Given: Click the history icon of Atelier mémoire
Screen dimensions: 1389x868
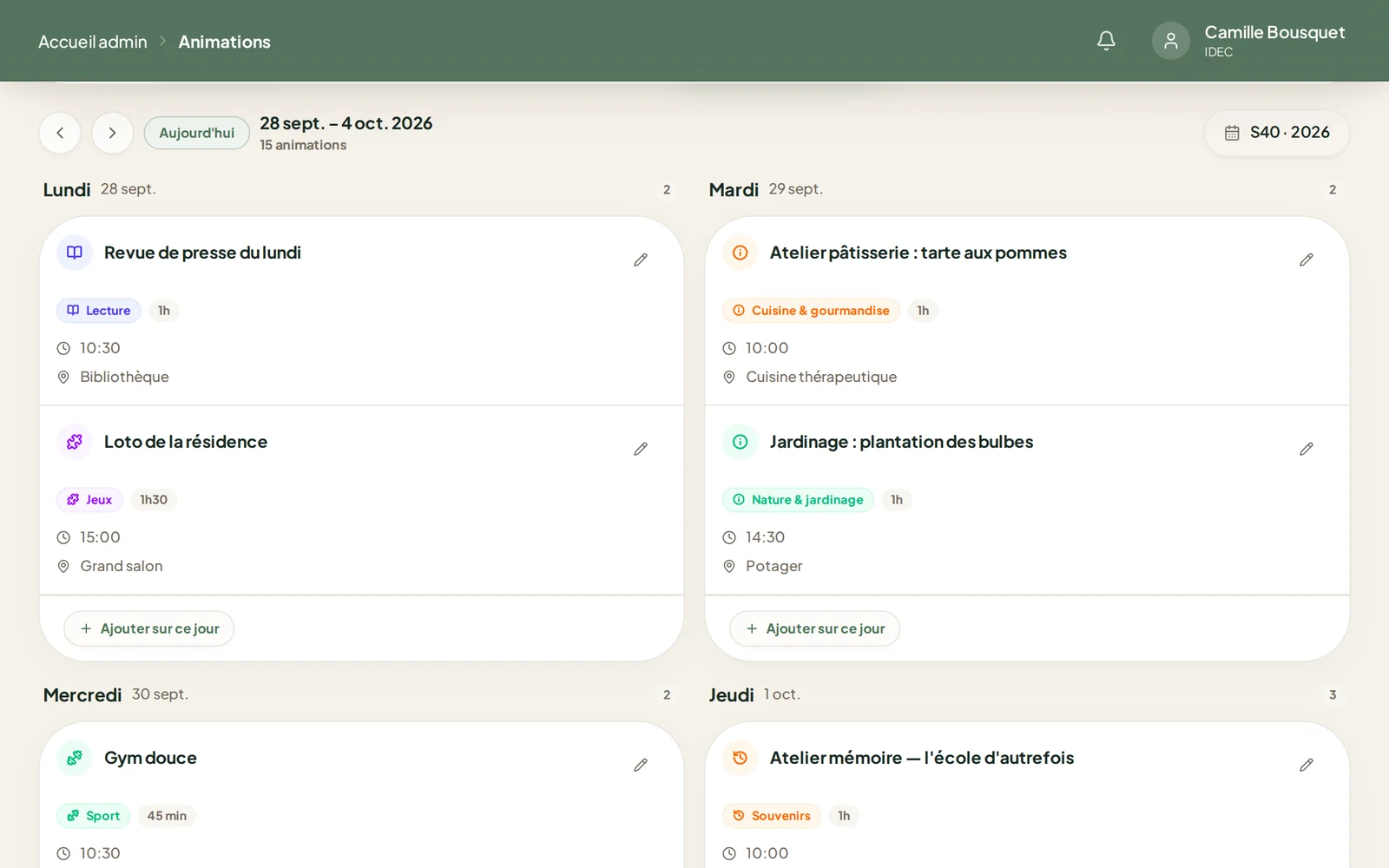Looking at the screenshot, I should tap(741, 758).
